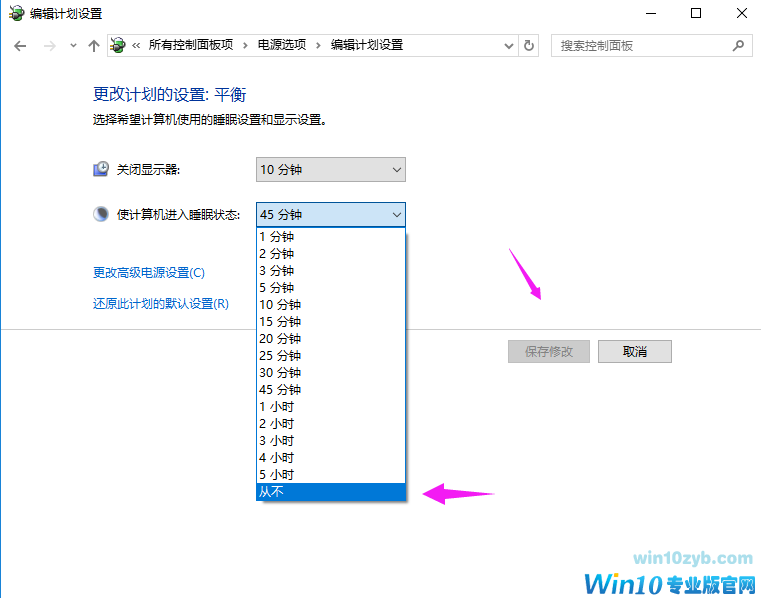Click the 取消 button
The height and width of the screenshot is (598, 761).
pos(634,351)
